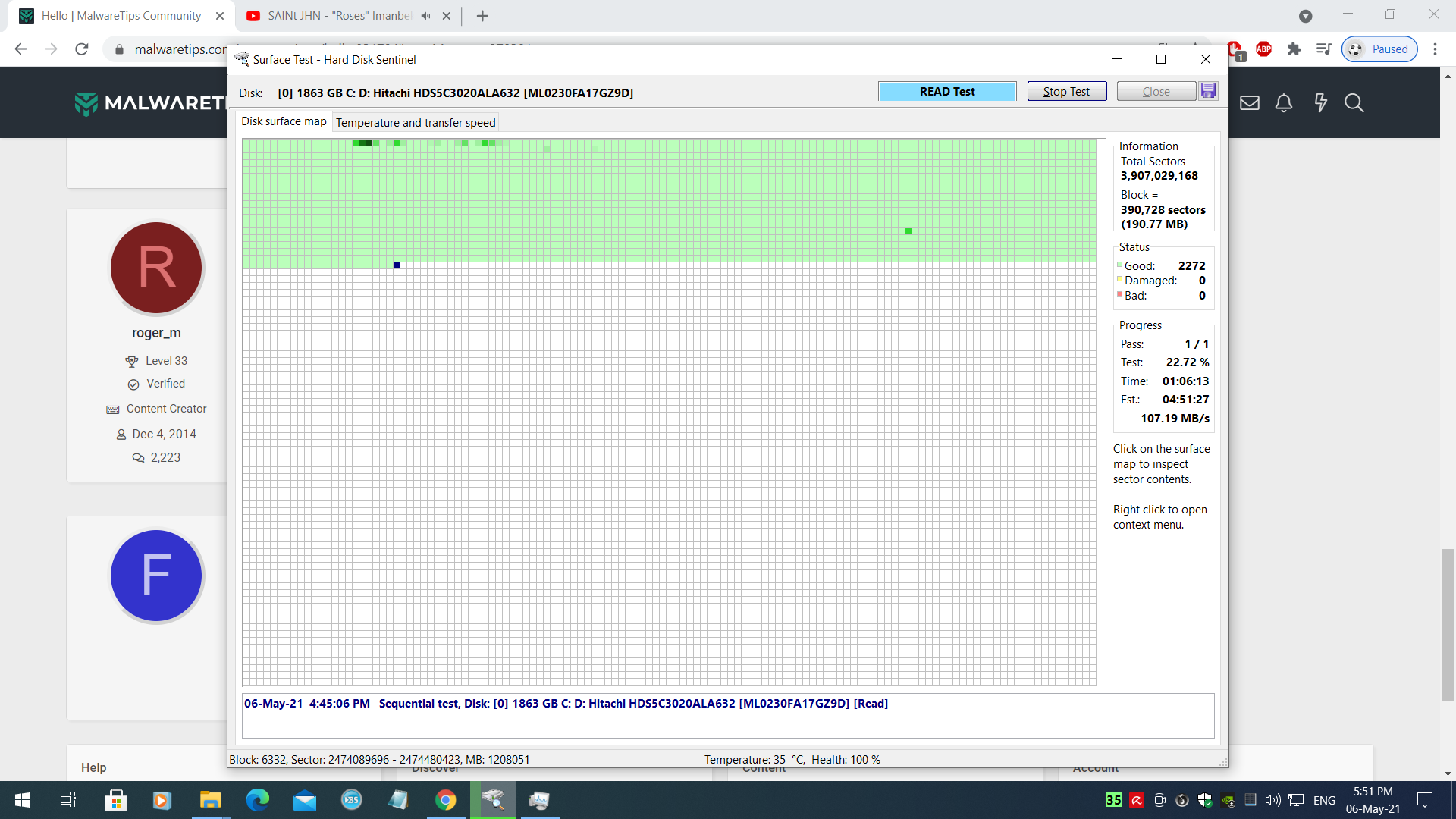Mute the SAINt JHN tab audio
1456x819 pixels.
[x=425, y=16]
